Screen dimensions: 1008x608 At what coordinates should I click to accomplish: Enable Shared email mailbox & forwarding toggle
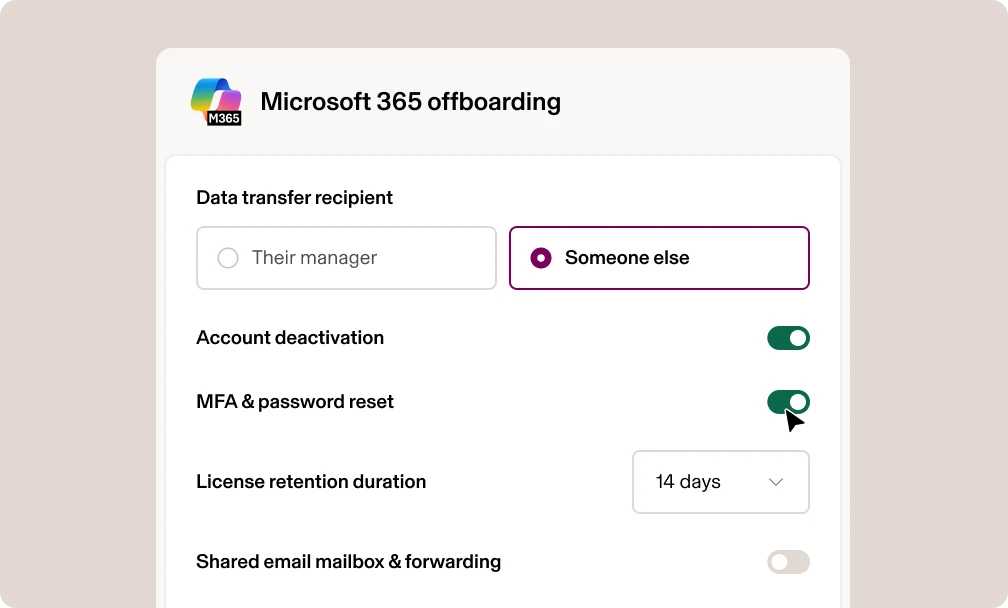[788, 562]
